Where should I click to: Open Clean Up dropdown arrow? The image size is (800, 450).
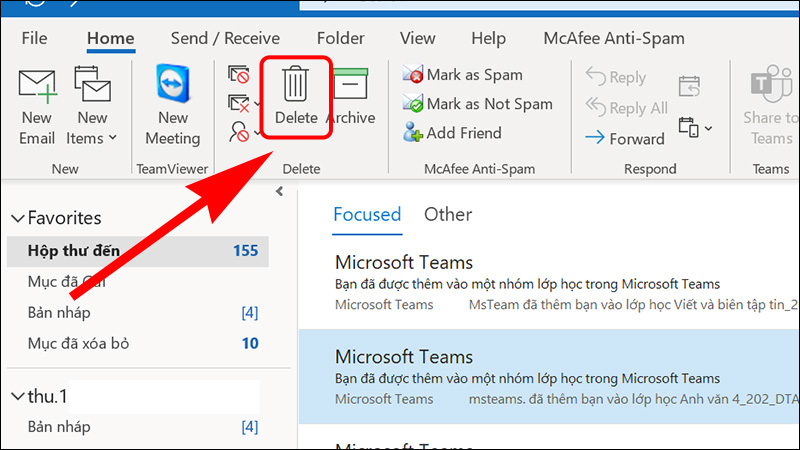(257, 104)
